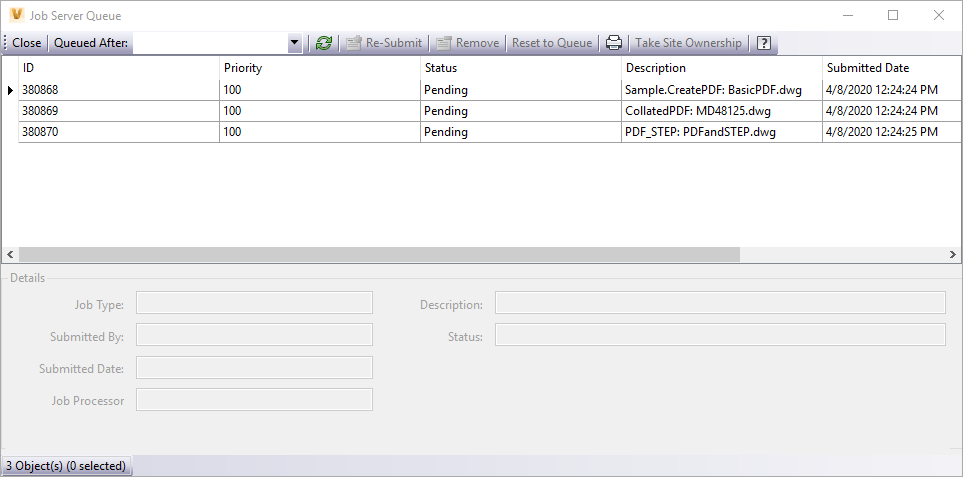Click the green Refresh icon

point(323,43)
